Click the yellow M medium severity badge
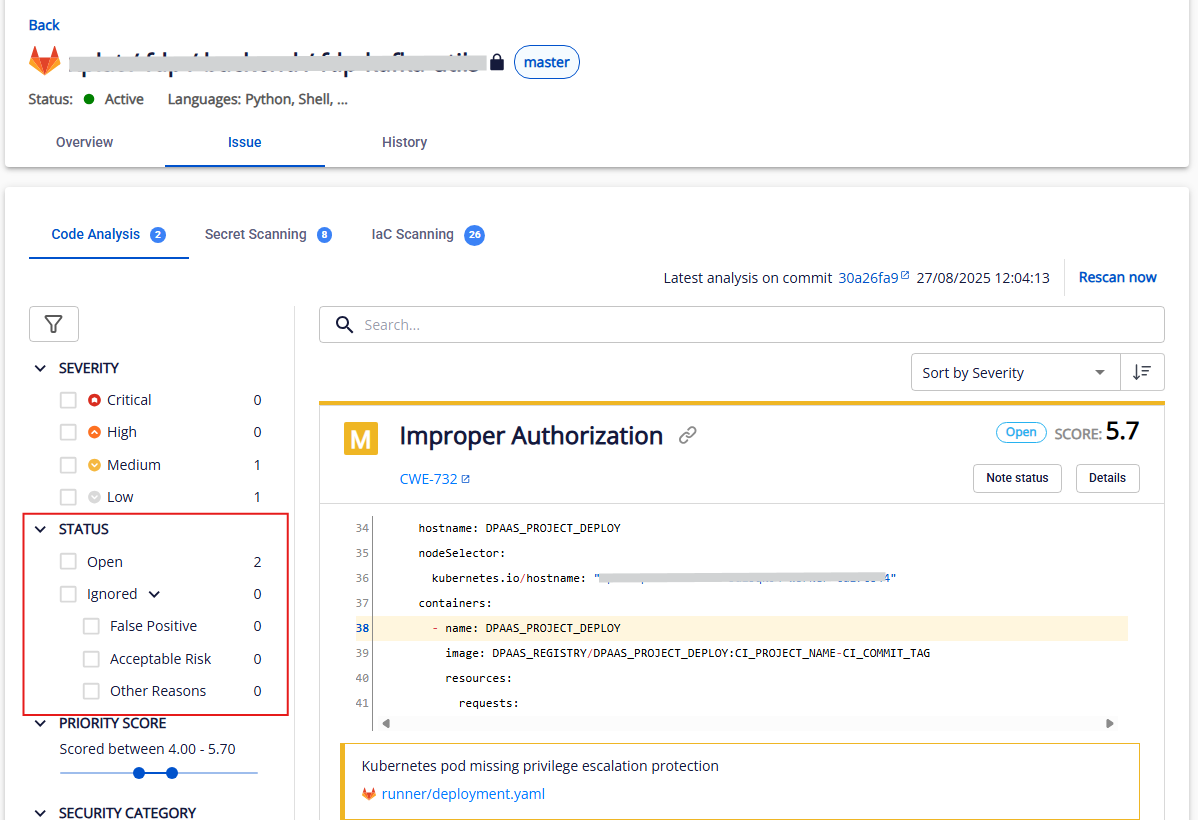 tap(360, 438)
